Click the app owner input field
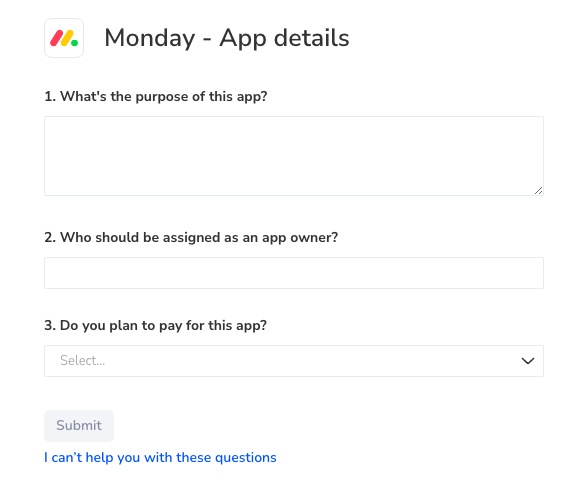This screenshot has width=567, height=494. pyautogui.click(x=294, y=273)
